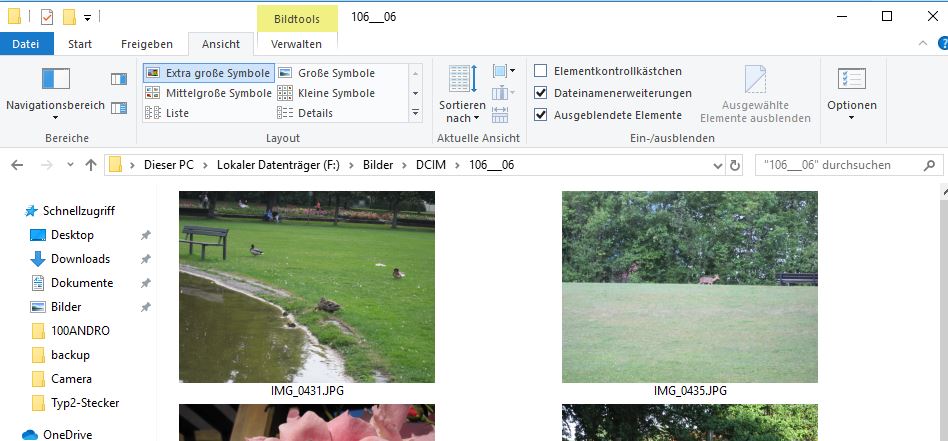Navigate to Lokaler Datenträger (F:) breadcrumb
The image size is (948, 441).
tap(278, 165)
